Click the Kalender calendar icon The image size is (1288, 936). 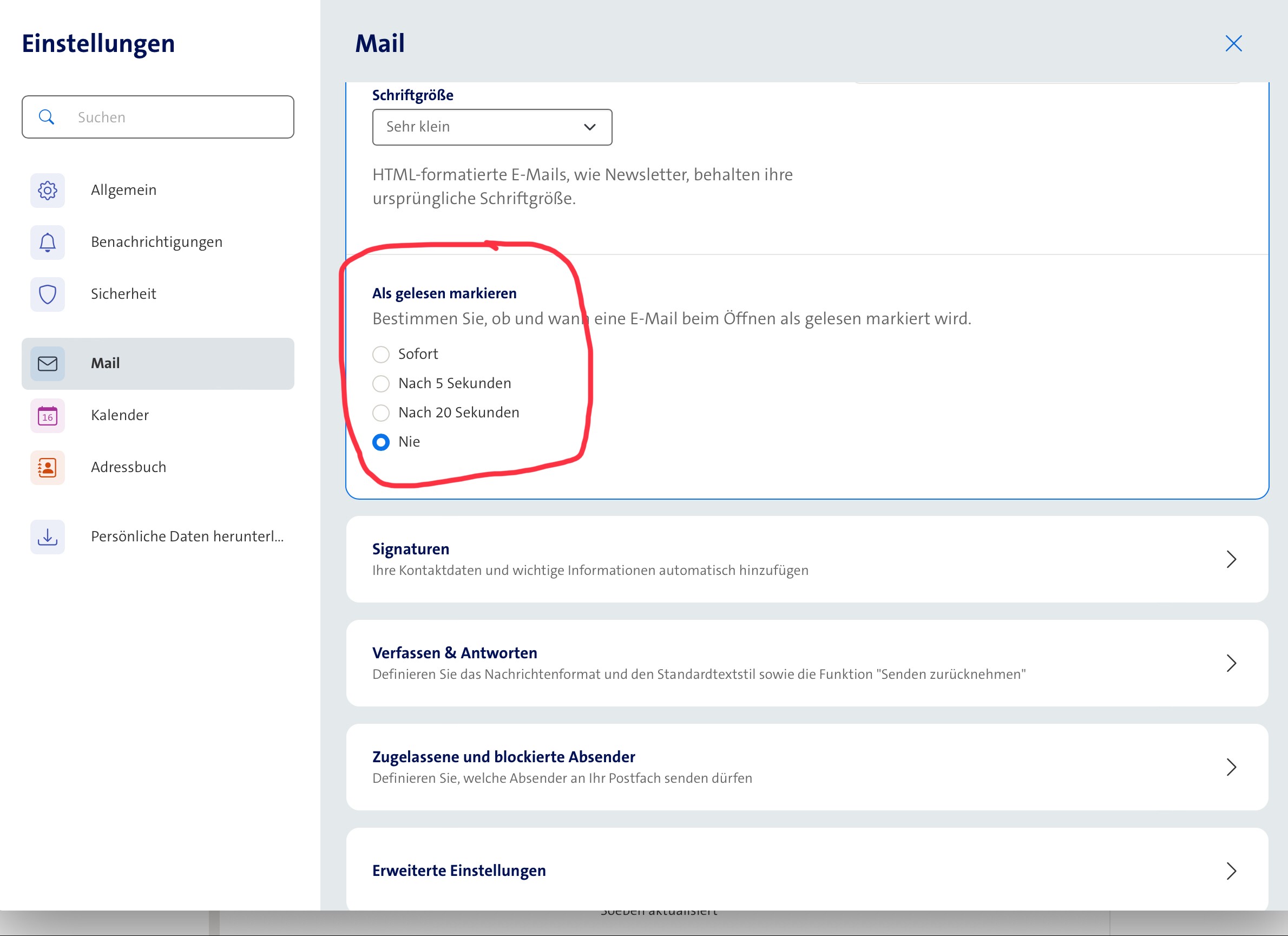[x=48, y=416]
